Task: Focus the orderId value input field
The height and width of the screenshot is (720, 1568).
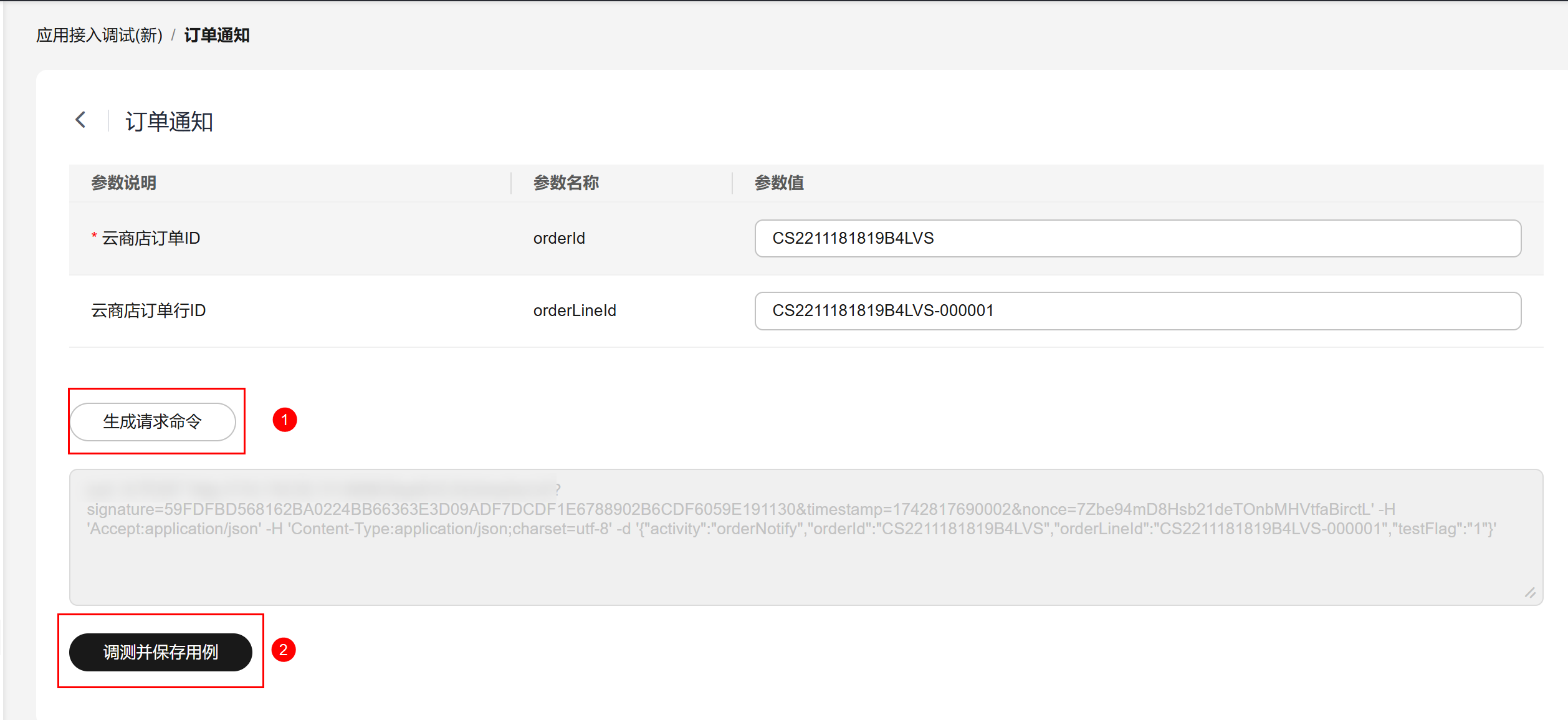Action: (x=1137, y=238)
